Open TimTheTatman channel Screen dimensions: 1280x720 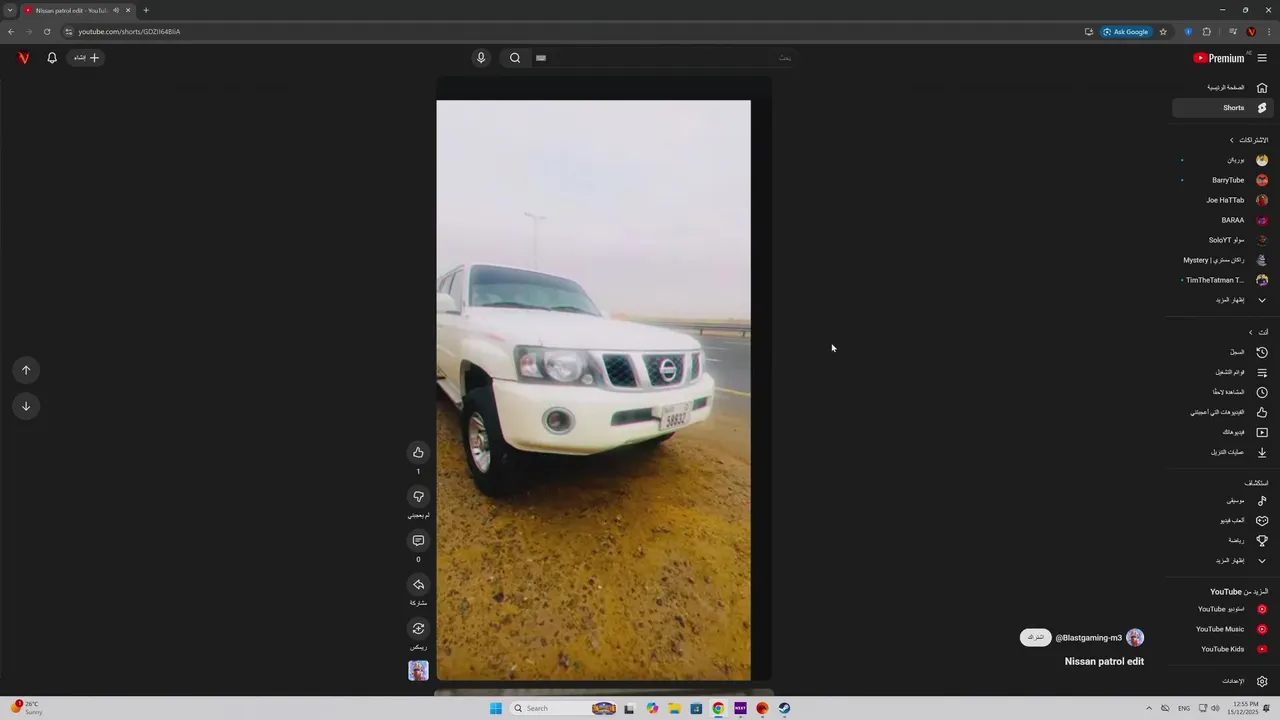(1221, 280)
